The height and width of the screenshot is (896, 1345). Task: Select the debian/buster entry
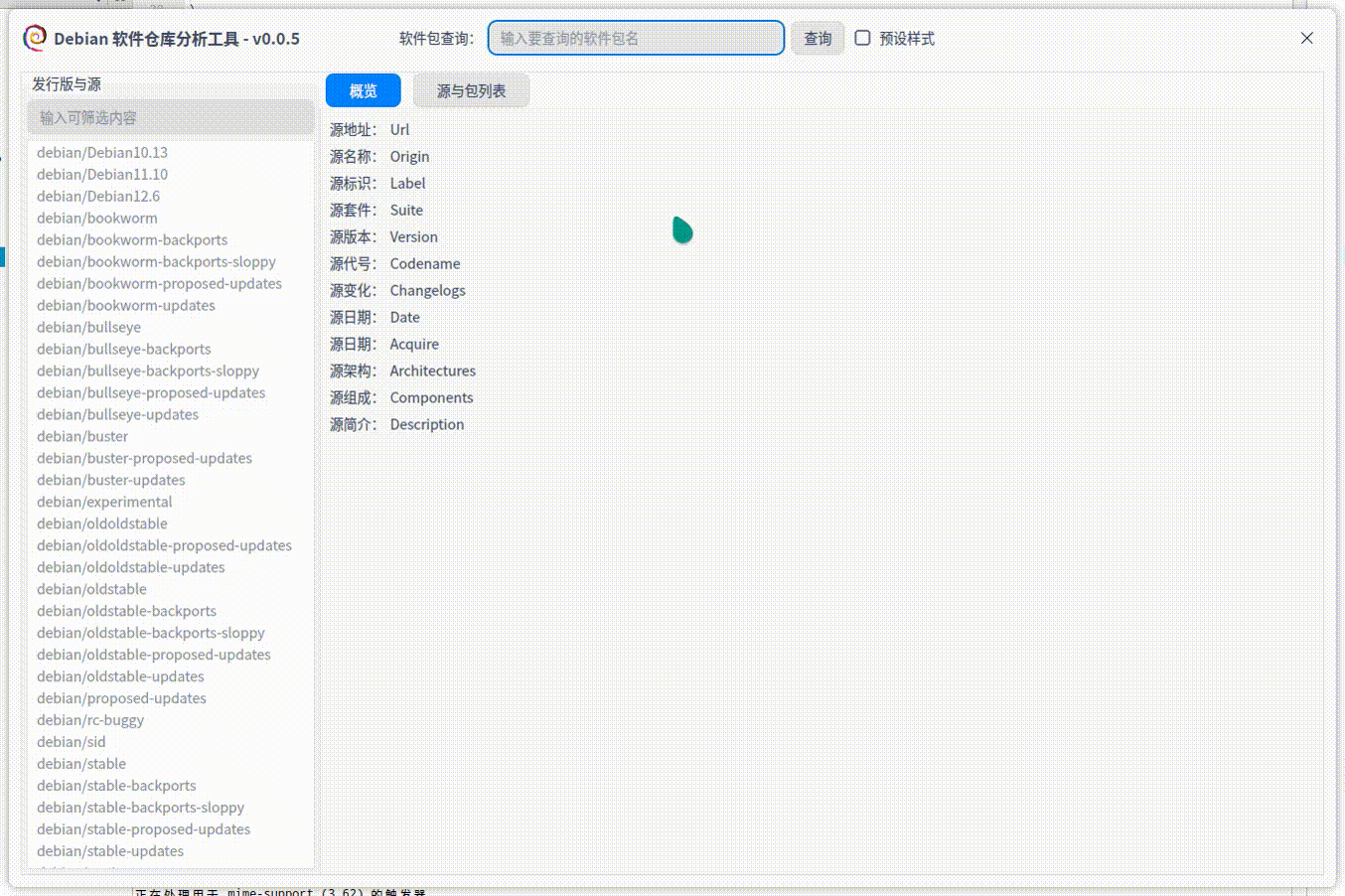(x=171, y=436)
